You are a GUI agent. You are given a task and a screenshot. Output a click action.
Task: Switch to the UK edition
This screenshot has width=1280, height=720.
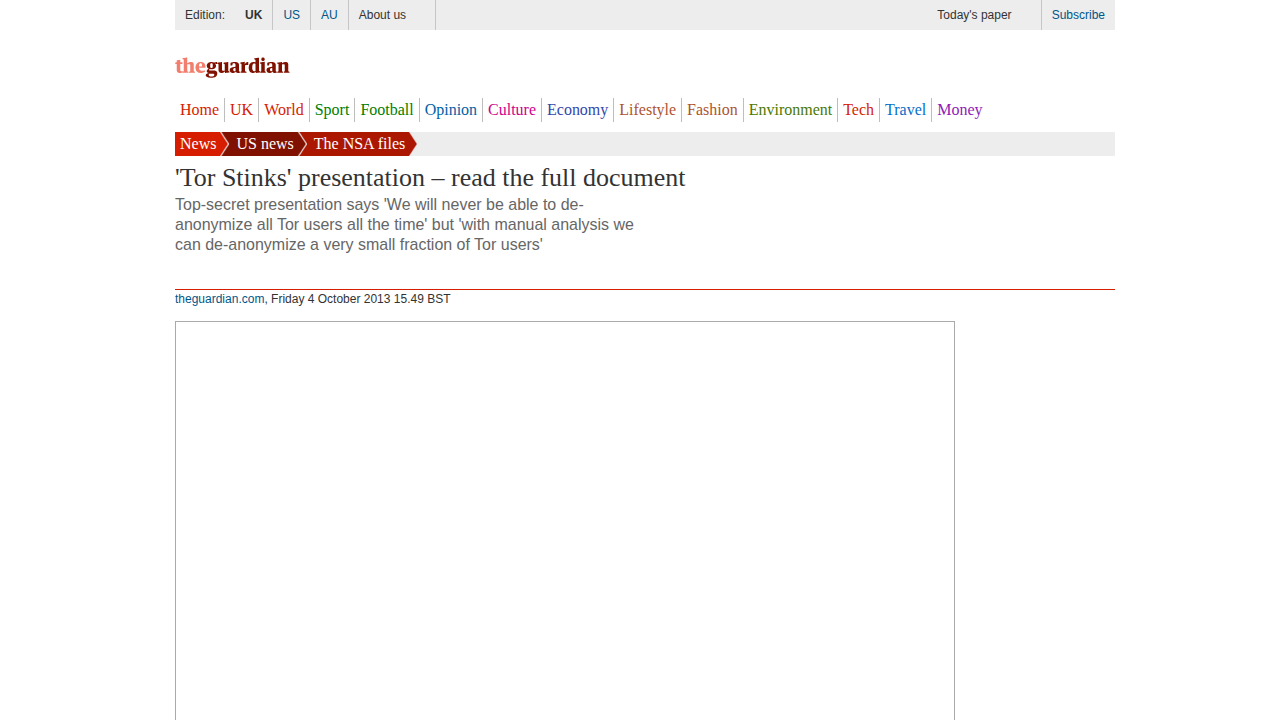[253, 15]
